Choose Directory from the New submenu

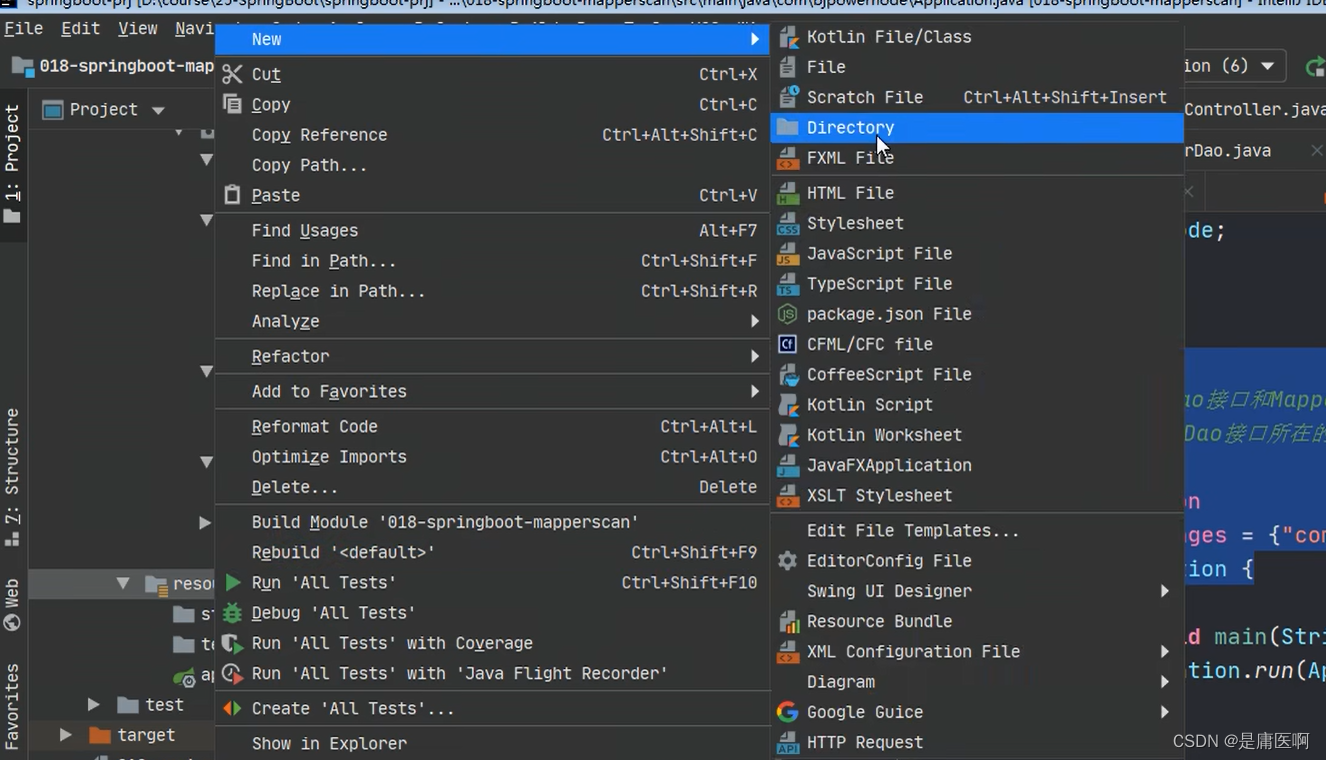tap(977, 127)
